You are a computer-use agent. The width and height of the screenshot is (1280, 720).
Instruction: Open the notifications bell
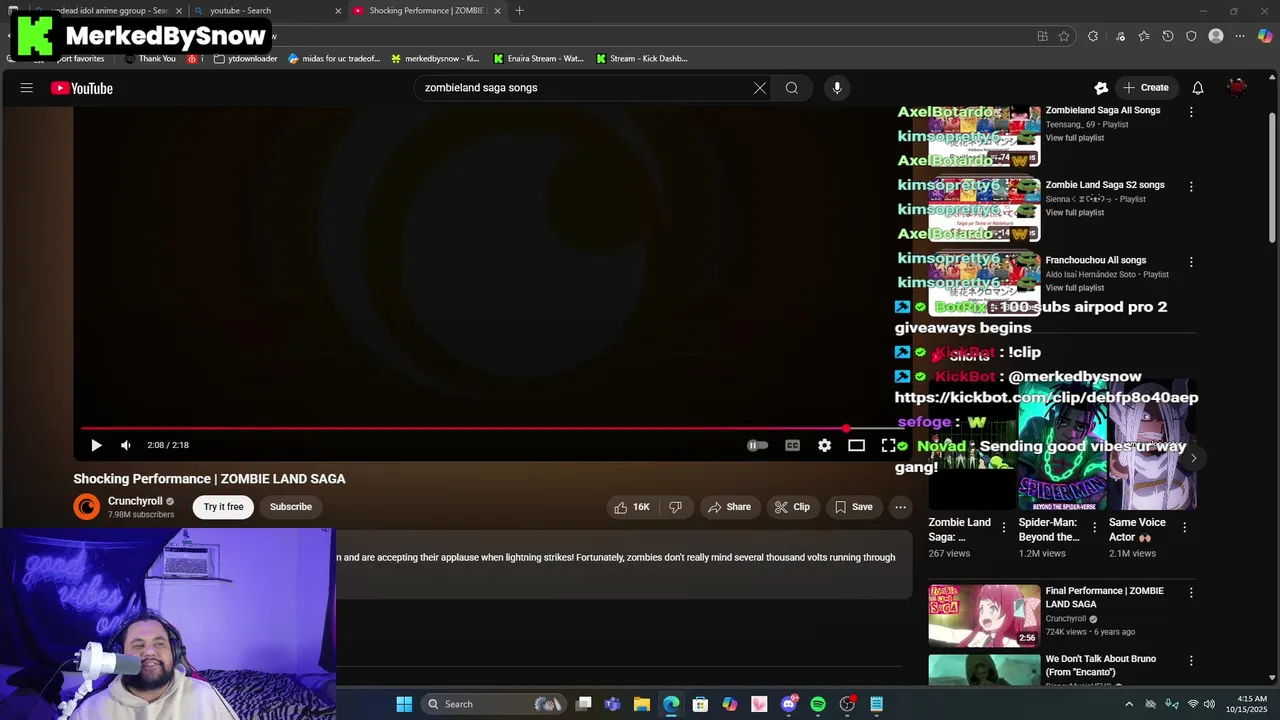pyautogui.click(x=1198, y=88)
